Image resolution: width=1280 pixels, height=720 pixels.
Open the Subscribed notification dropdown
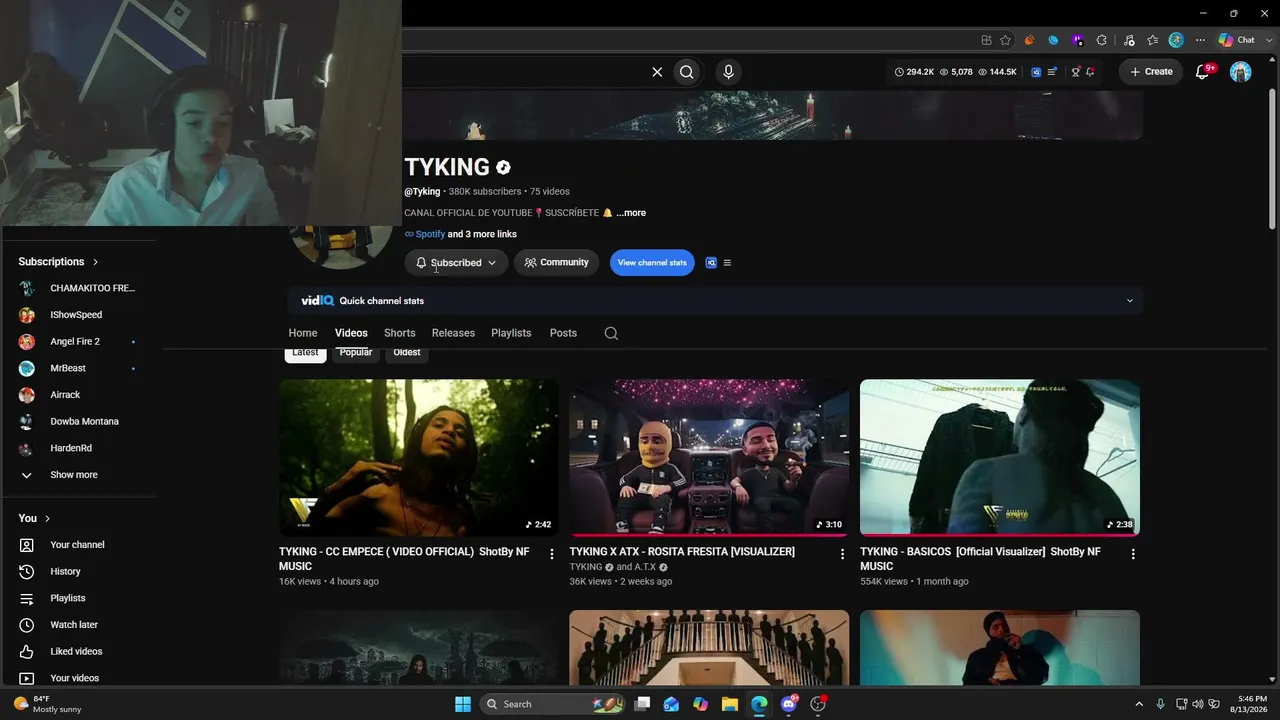pyautogui.click(x=456, y=263)
